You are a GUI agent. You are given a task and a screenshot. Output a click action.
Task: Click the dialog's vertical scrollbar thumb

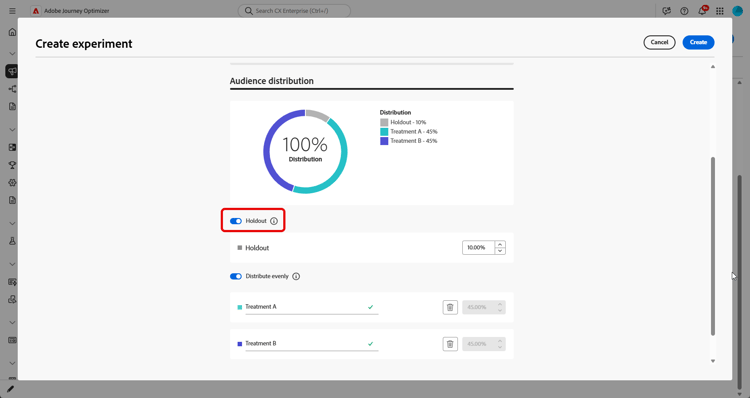pyautogui.click(x=713, y=246)
